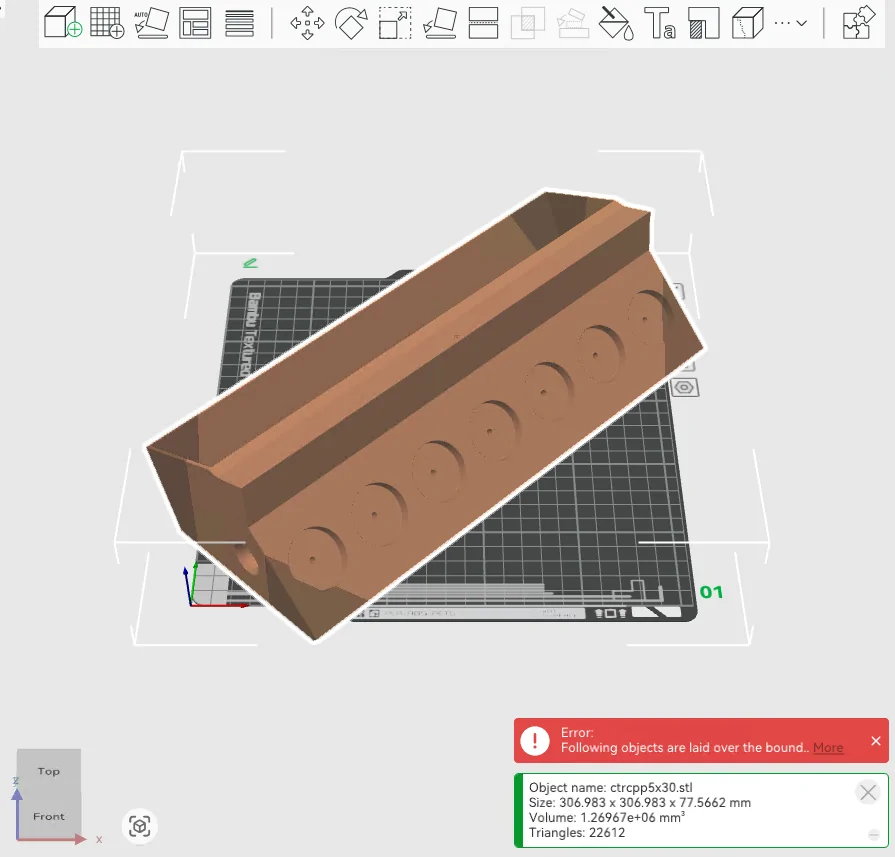Click the 'Size: 306.983 x 306.983' line
Image resolution: width=895 pixels, height=857 pixels.
tap(639, 802)
